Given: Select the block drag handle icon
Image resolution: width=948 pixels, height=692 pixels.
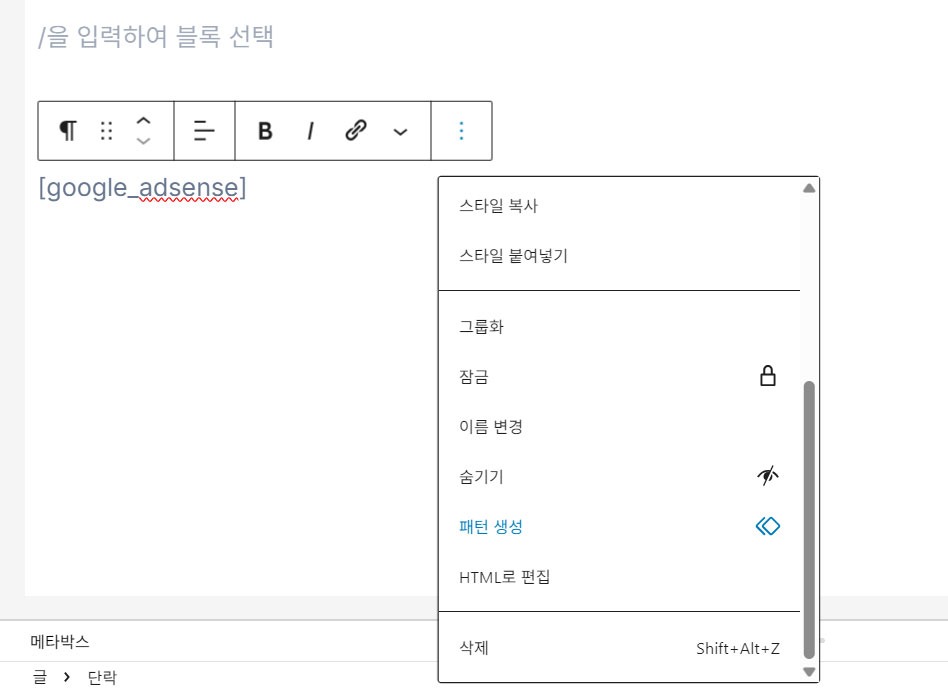Looking at the screenshot, I should point(104,130).
